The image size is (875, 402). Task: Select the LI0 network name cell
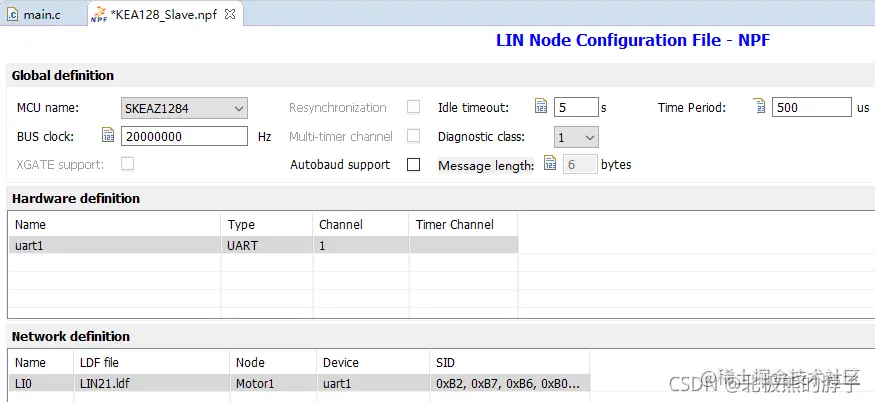pos(41,383)
